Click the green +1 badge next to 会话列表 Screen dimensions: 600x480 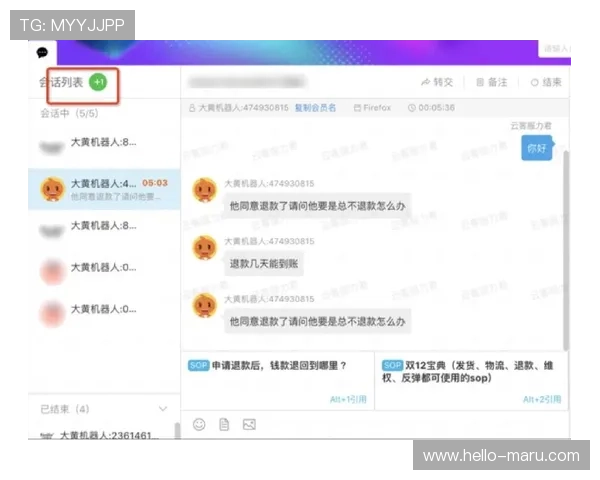[x=98, y=82]
